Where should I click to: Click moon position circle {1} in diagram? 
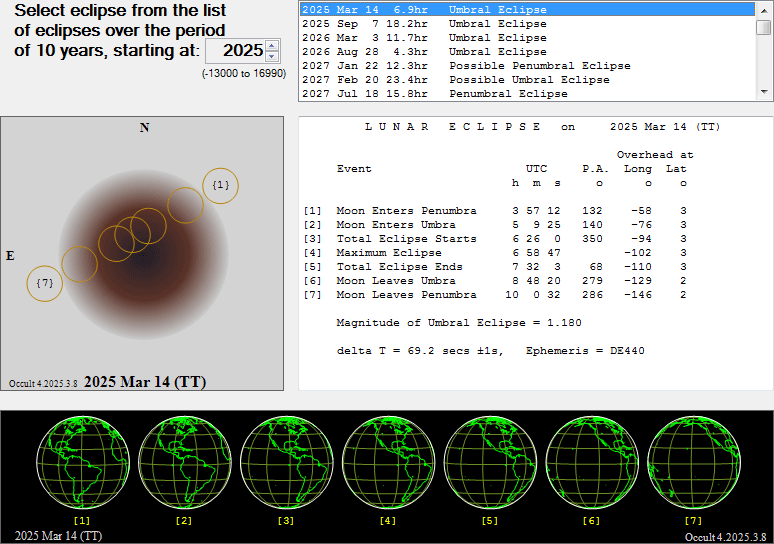(x=221, y=185)
